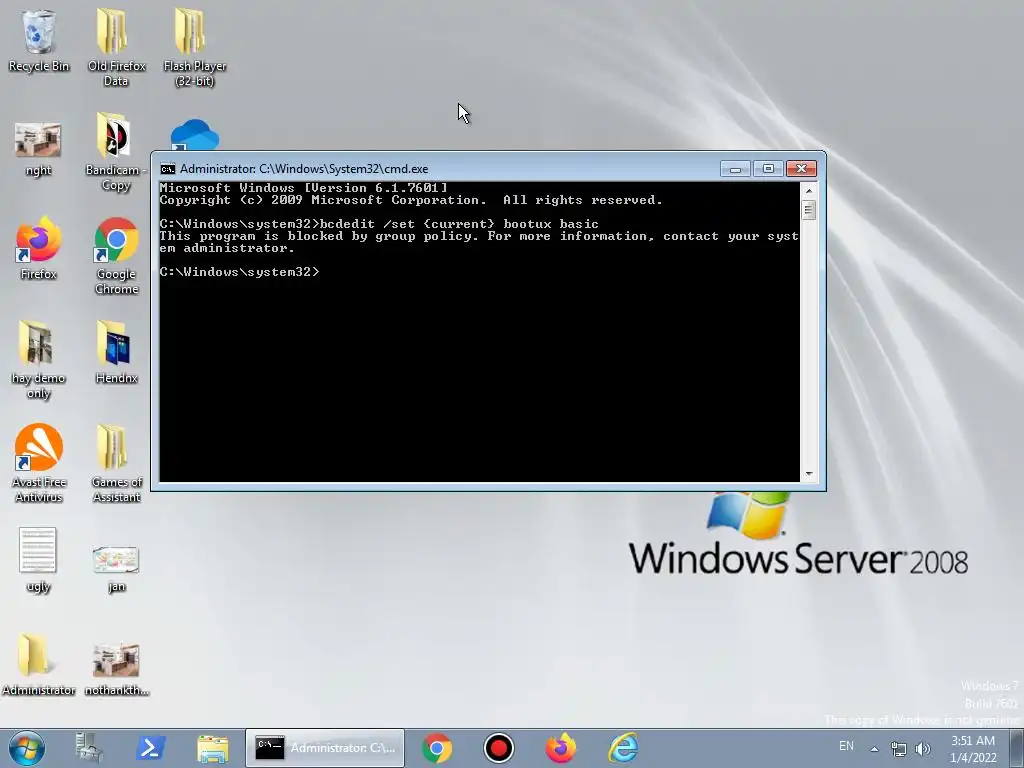
Task: Open the Hendrix folder icon
Action: [116, 351]
